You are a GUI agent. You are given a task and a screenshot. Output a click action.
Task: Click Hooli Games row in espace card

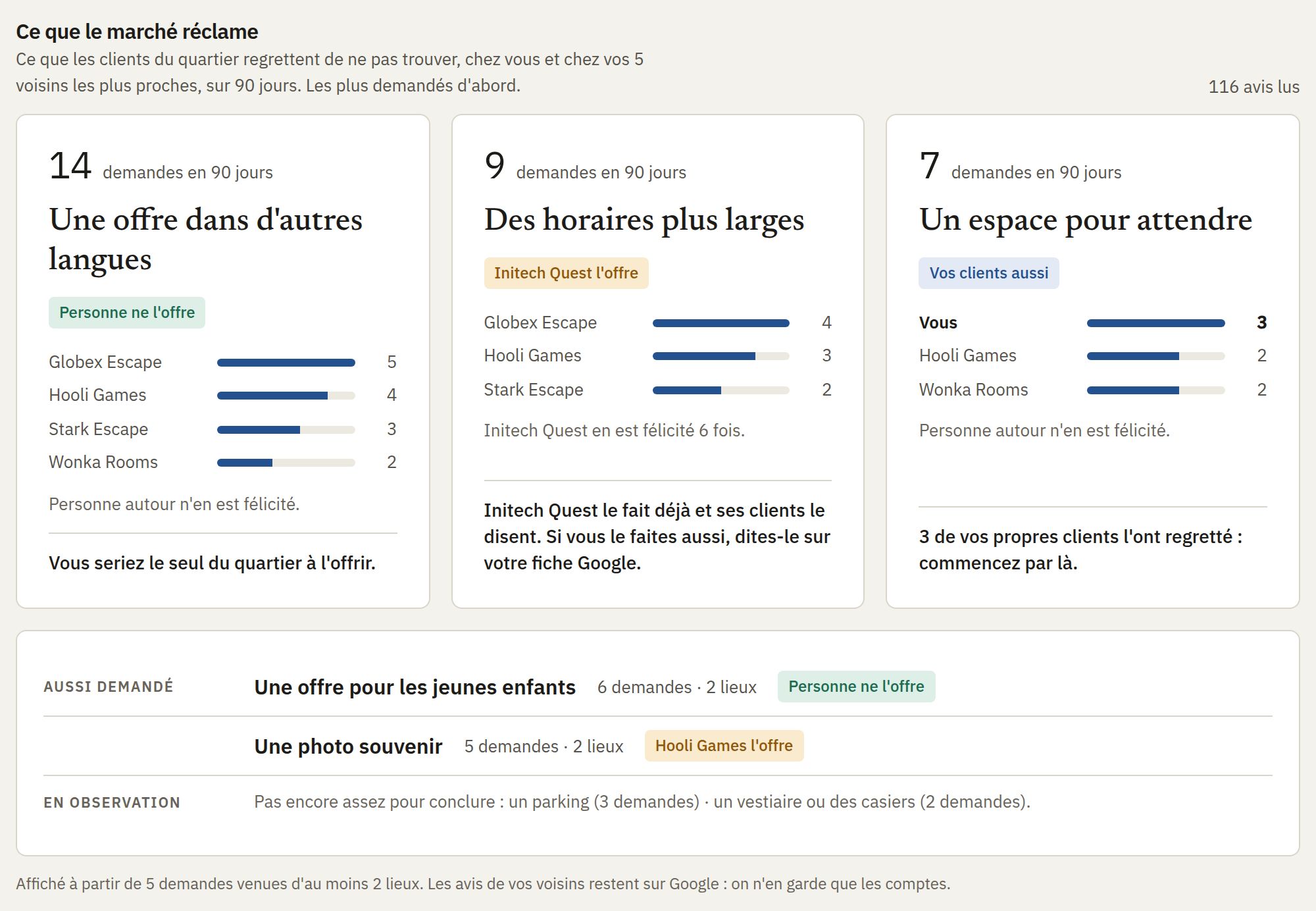(1093, 355)
